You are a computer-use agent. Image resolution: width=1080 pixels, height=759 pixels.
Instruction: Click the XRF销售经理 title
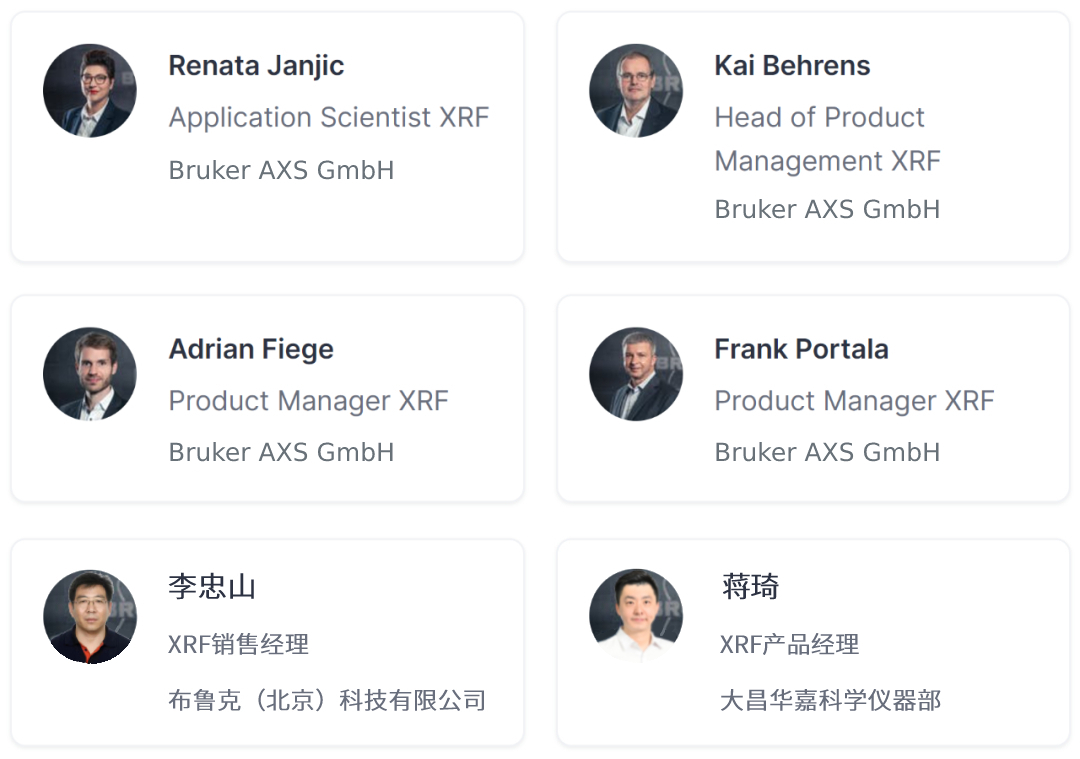click(238, 644)
